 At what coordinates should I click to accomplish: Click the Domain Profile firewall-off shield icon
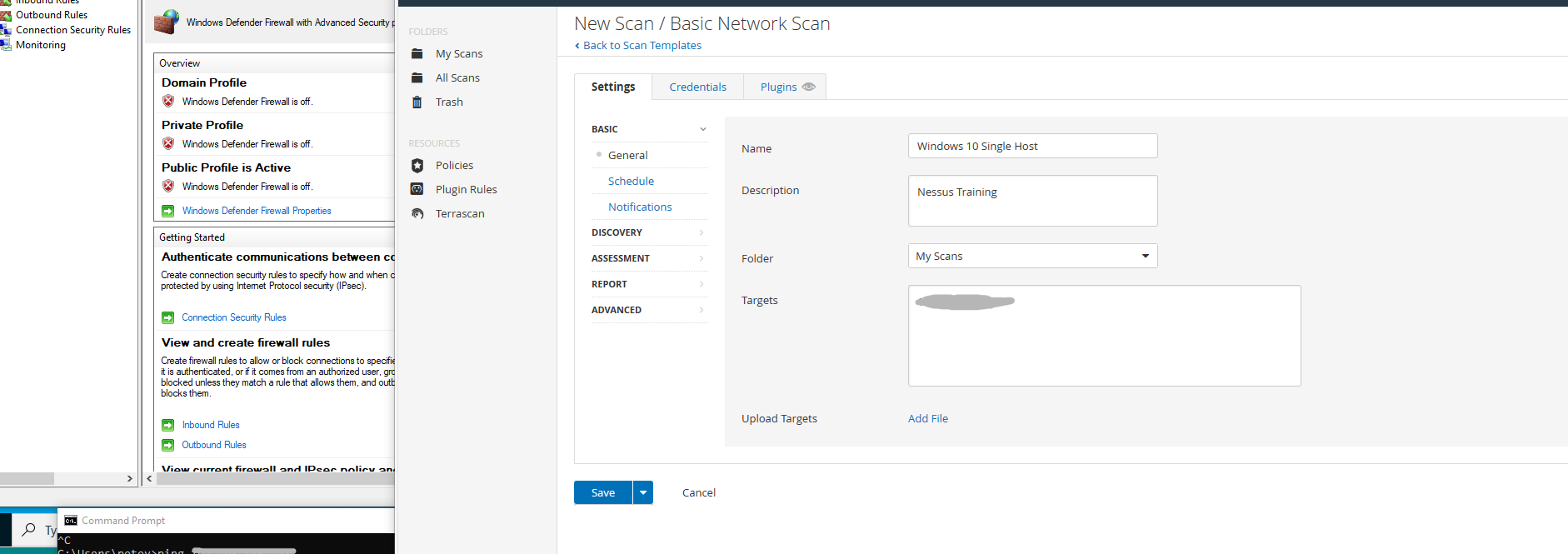click(168, 101)
